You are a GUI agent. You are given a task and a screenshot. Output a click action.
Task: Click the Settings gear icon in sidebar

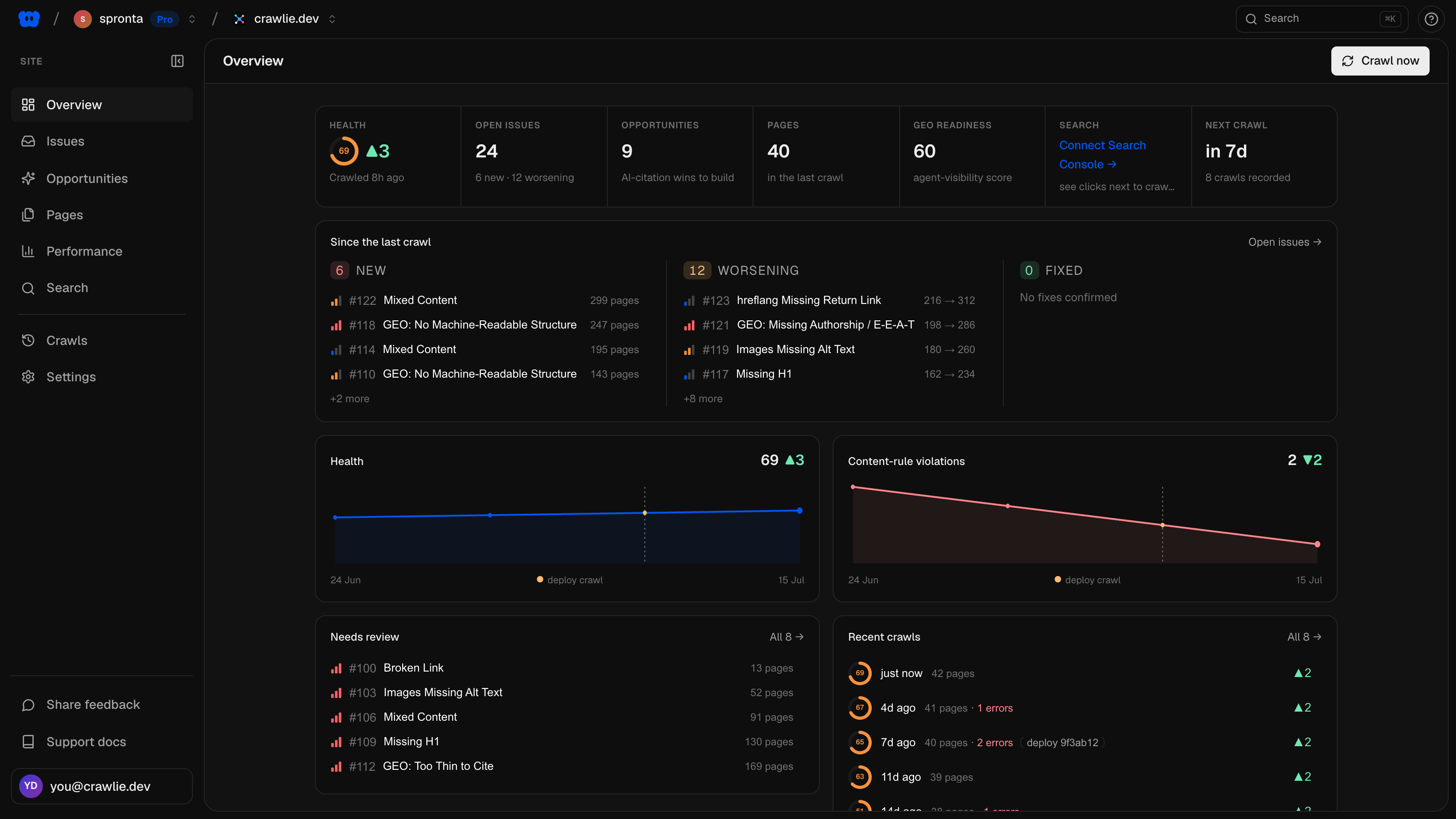tap(28, 377)
